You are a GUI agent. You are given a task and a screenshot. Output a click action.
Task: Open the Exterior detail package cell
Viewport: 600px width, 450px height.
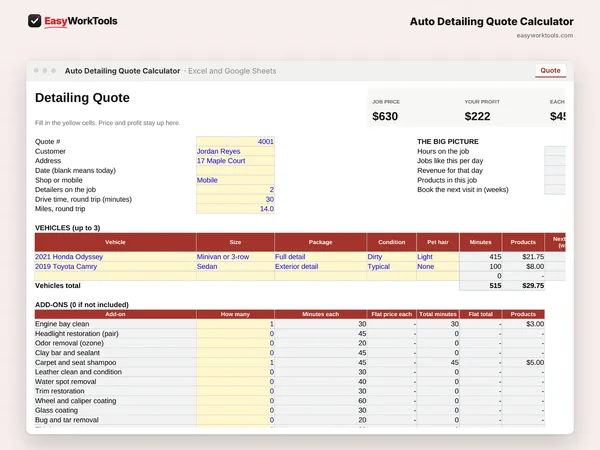320,266
